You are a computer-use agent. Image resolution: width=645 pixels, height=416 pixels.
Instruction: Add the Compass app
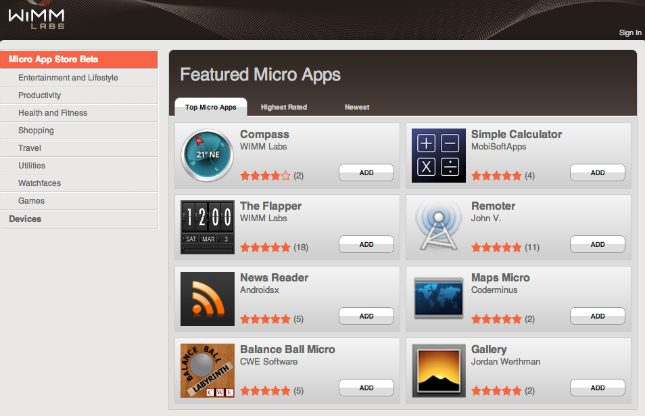click(366, 172)
